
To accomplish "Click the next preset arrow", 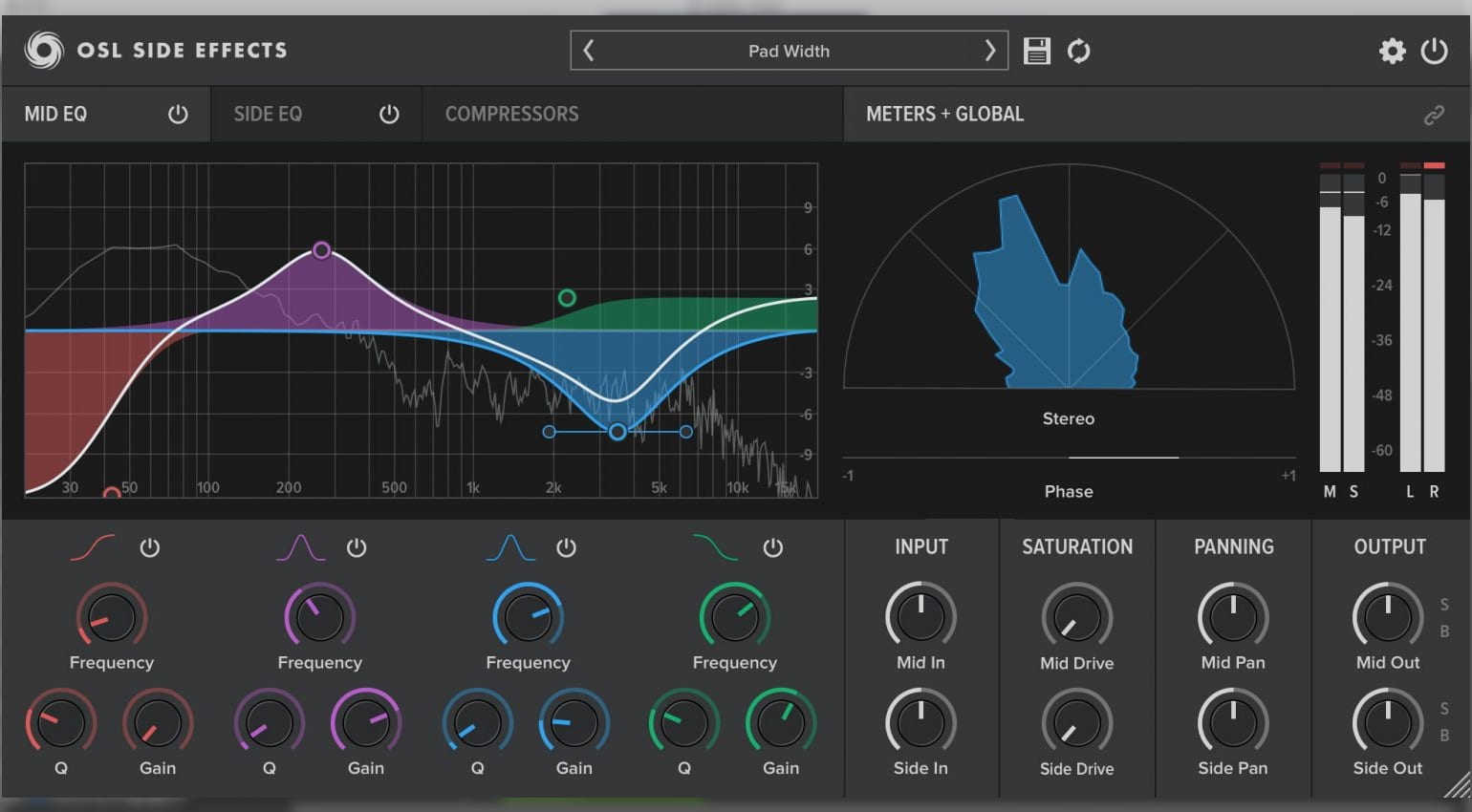I will point(990,51).
